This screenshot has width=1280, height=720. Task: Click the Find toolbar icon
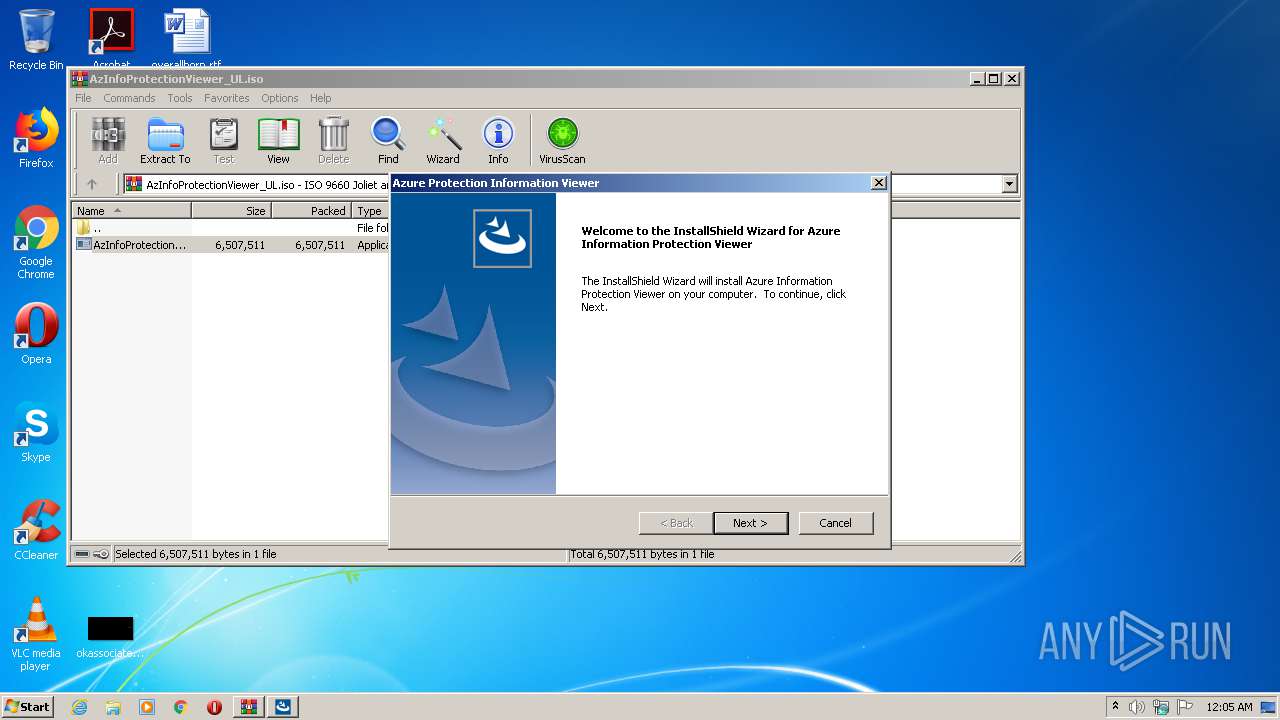pos(388,141)
